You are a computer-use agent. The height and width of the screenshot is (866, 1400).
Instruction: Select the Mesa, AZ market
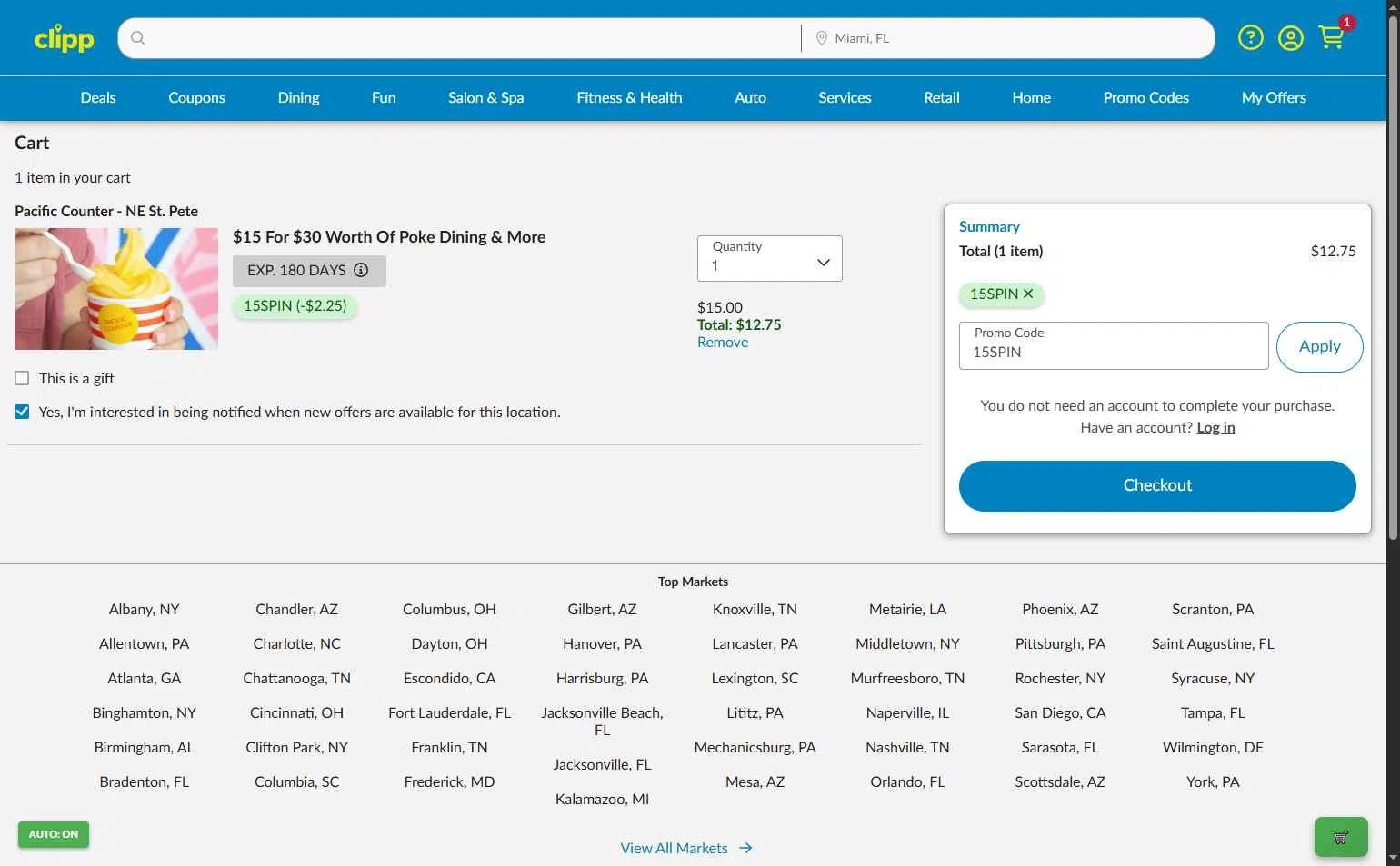point(755,781)
